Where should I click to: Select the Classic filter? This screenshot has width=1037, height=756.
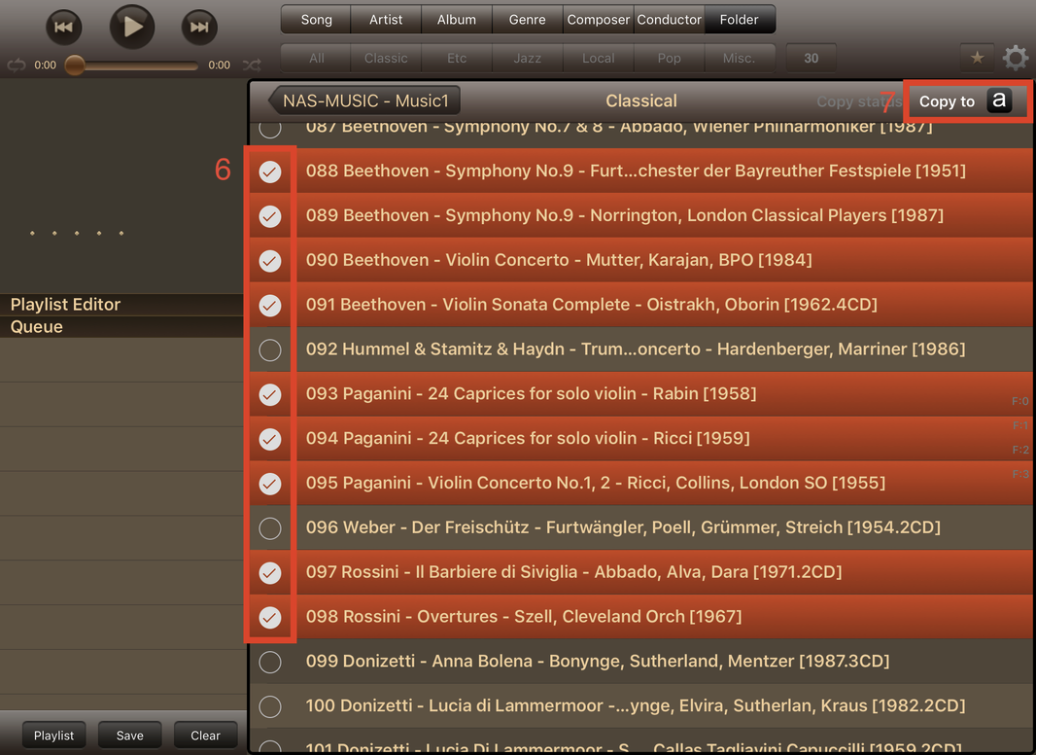386,58
